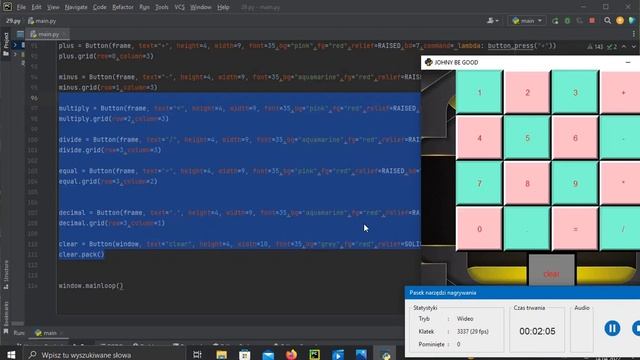Click button 1 in JOHNY BE GOOD calculator

tap(479, 93)
